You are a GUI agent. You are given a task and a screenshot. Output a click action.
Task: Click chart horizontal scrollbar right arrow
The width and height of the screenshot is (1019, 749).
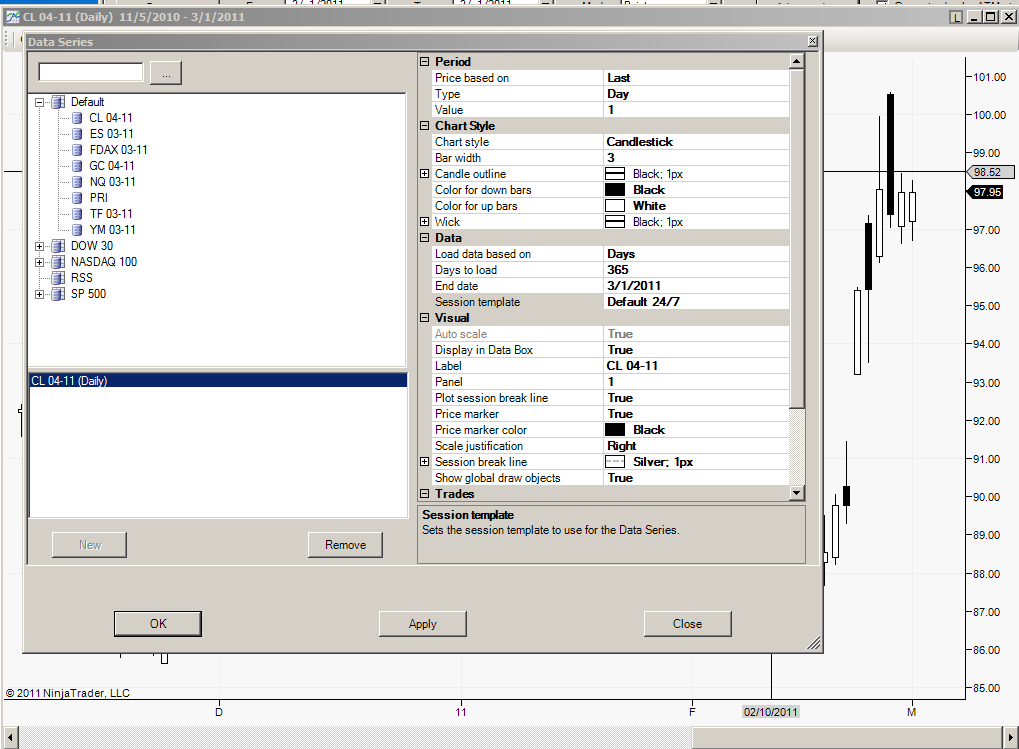tap(1011, 738)
